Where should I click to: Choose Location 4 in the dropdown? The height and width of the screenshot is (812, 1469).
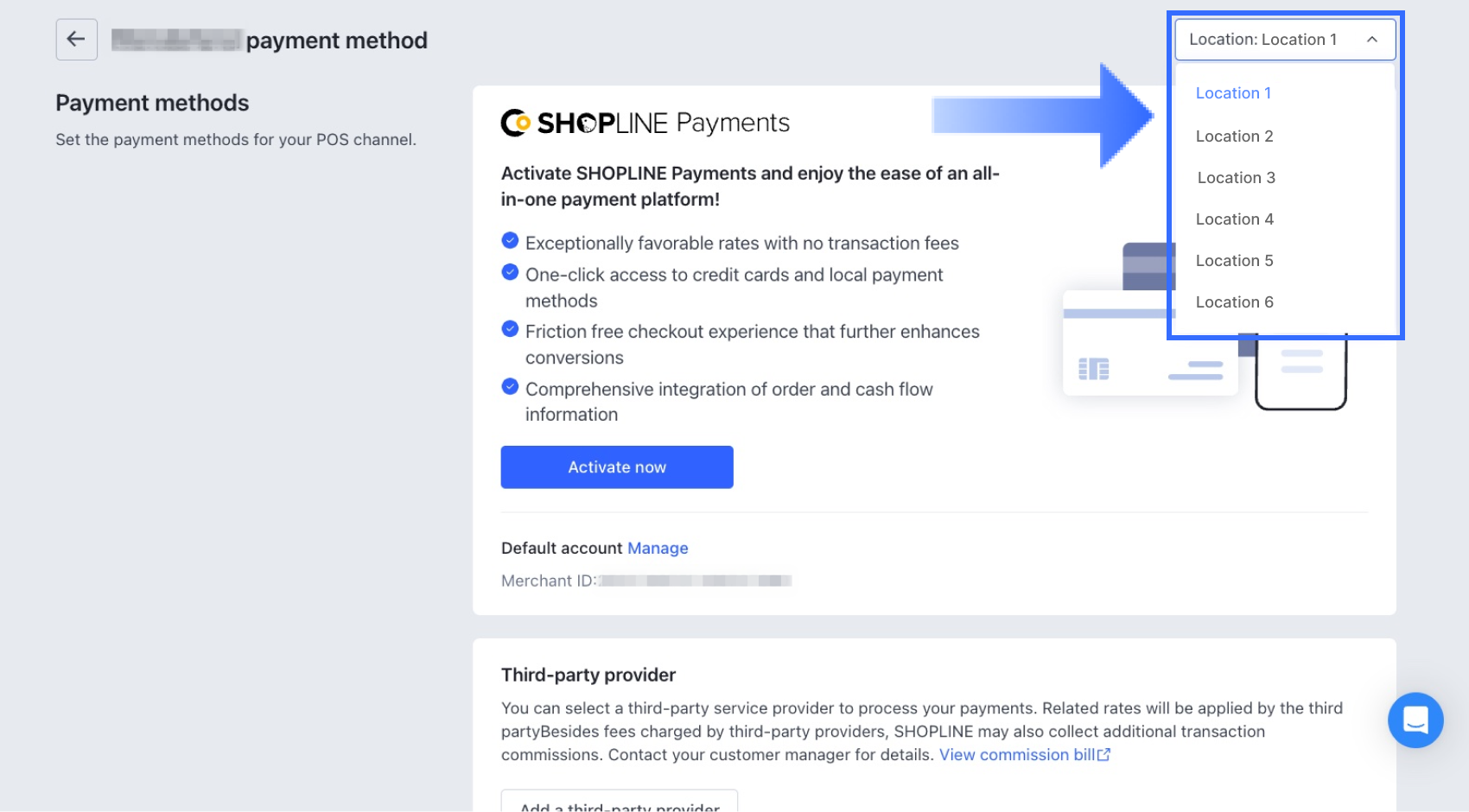coord(1234,219)
